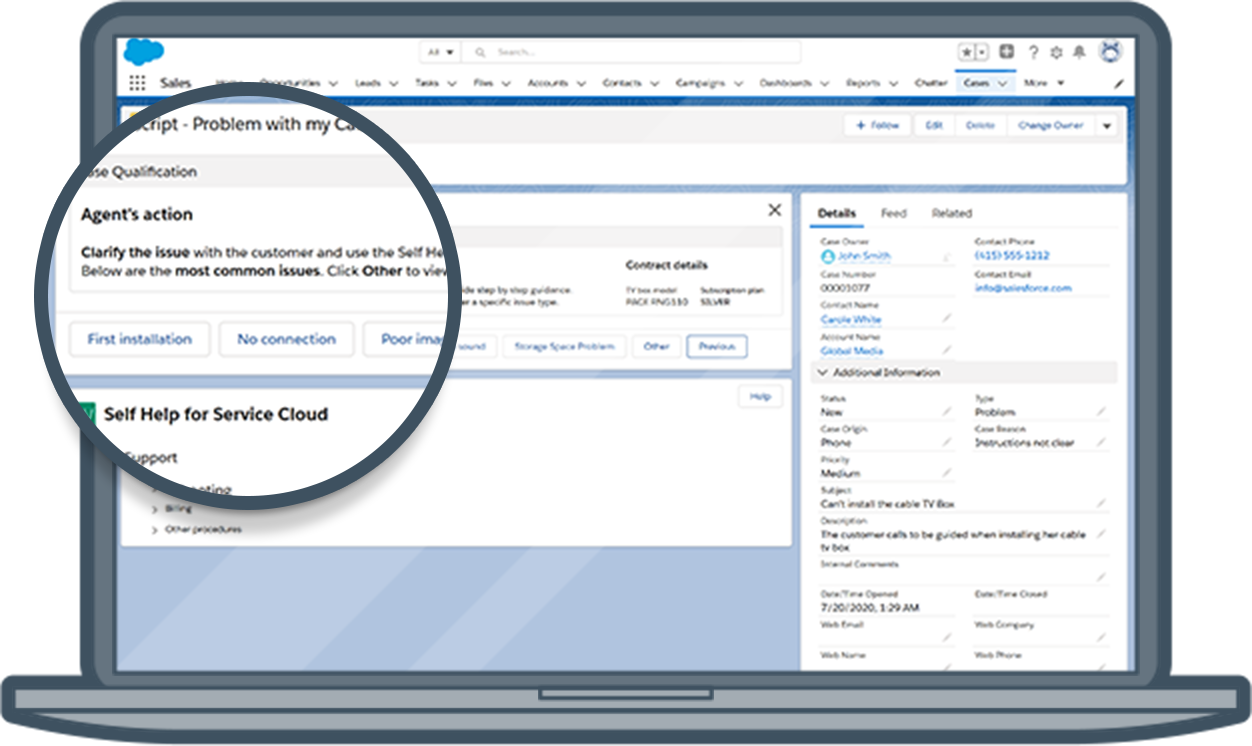1252x746 pixels.
Task: Click the Follow button
Action: click(x=877, y=126)
